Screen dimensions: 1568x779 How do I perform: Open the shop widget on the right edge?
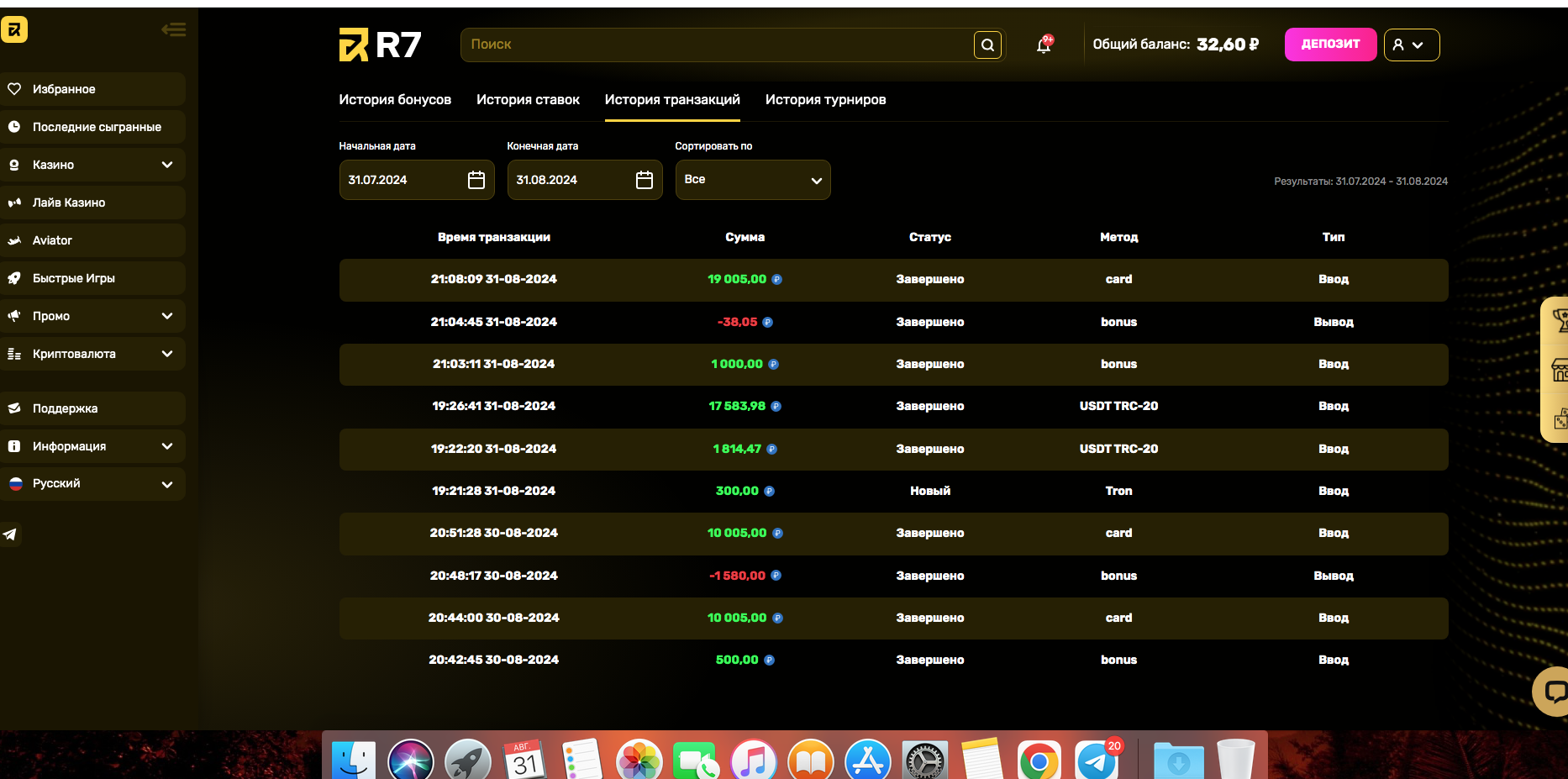pos(1559,370)
